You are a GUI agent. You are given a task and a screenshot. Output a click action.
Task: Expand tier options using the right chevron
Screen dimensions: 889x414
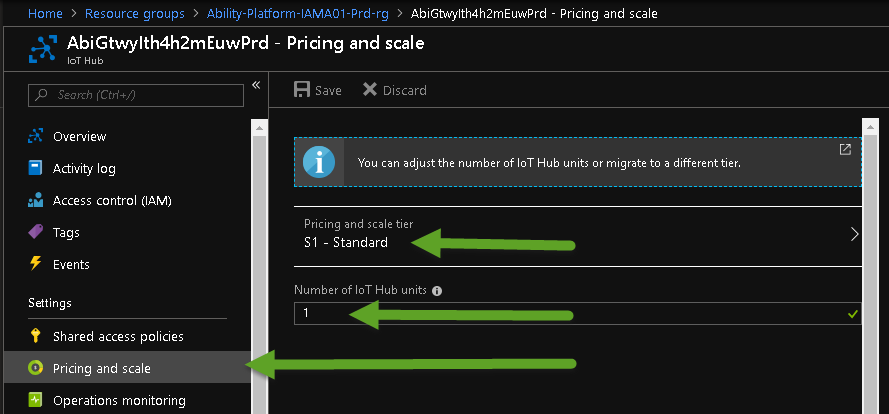point(854,234)
